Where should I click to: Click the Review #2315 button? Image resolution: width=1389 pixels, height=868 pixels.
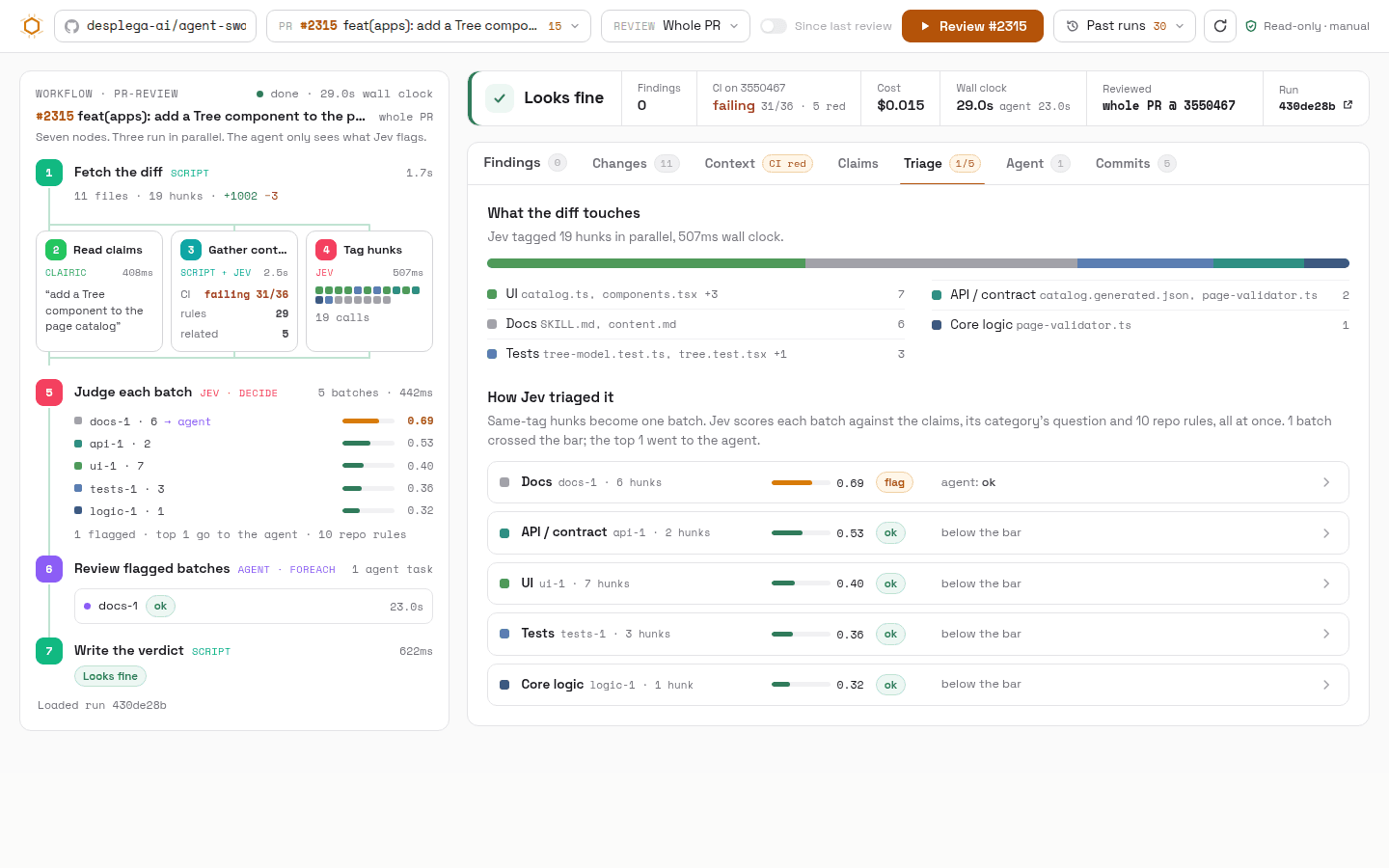coord(972,26)
